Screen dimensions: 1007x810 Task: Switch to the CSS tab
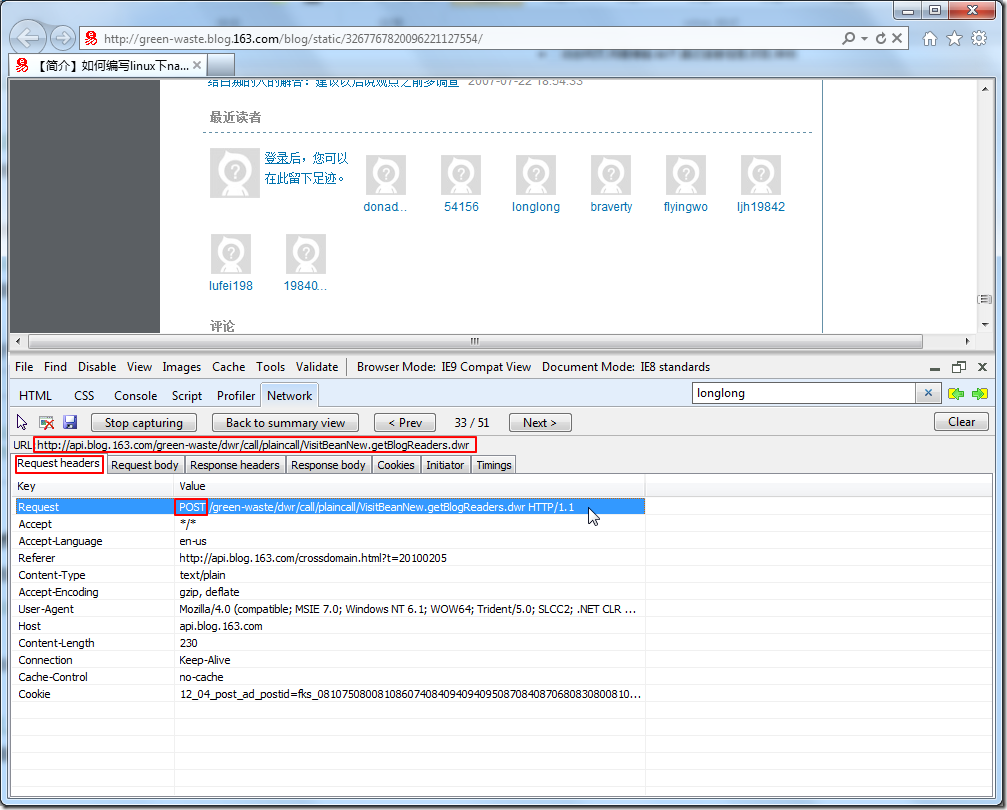84,396
